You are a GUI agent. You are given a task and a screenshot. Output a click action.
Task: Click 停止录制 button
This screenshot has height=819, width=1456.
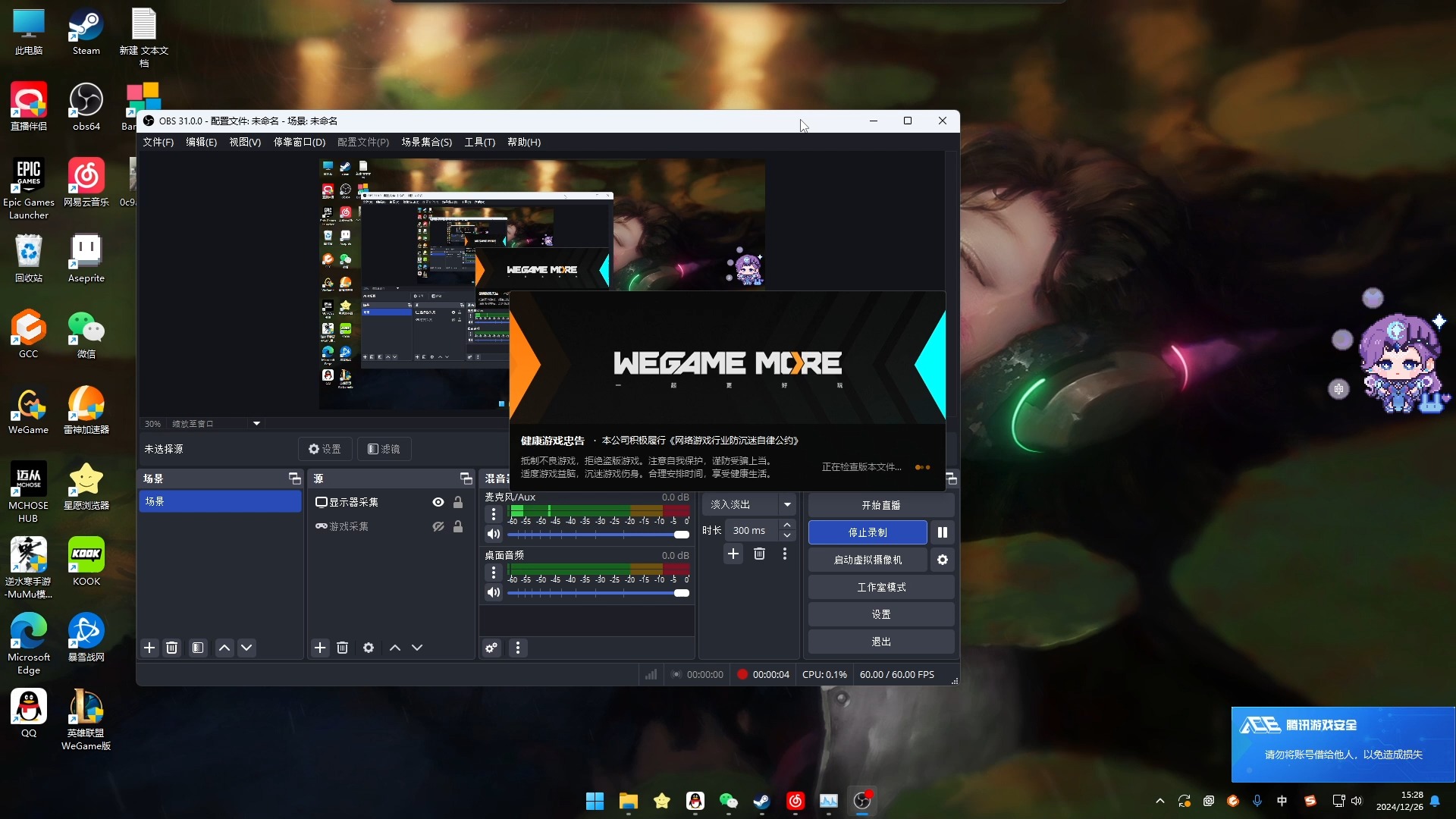click(x=868, y=532)
